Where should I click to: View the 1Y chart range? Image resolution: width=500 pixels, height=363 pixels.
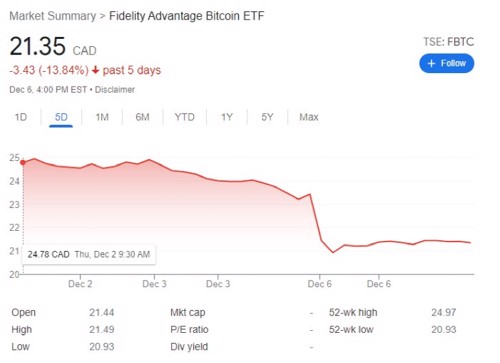(227, 117)
